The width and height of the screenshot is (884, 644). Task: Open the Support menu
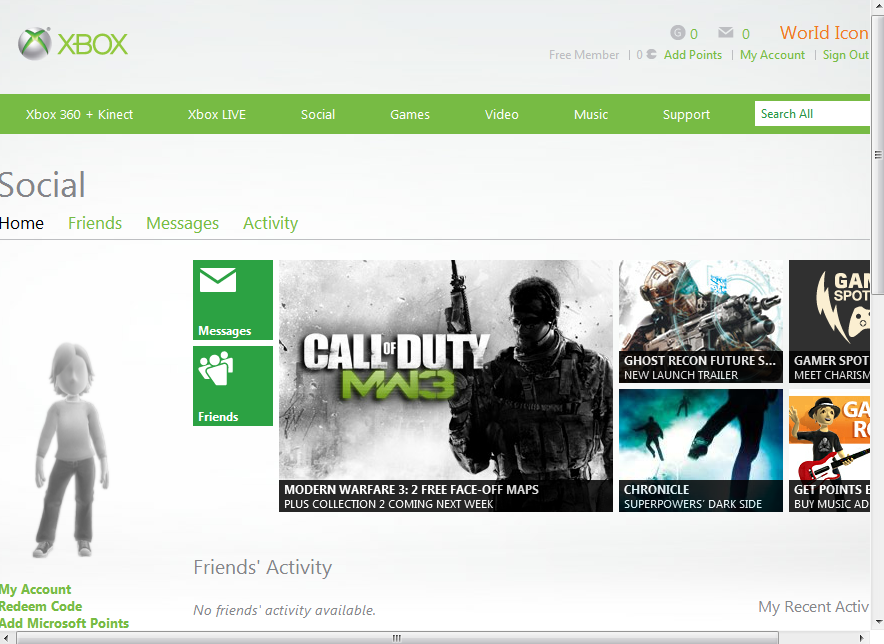tap(686, 114)
